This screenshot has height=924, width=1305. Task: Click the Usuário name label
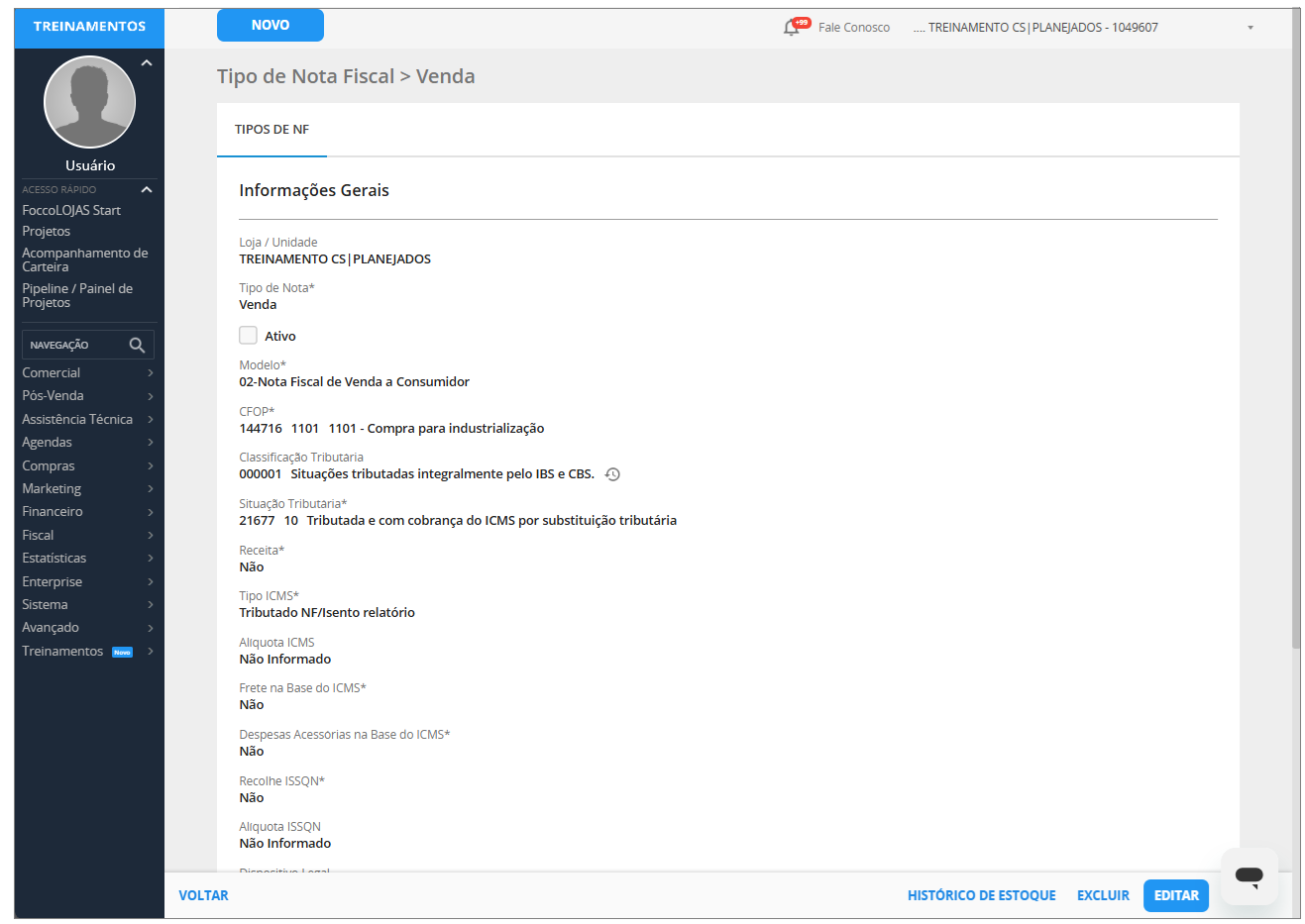coord(90,165)
